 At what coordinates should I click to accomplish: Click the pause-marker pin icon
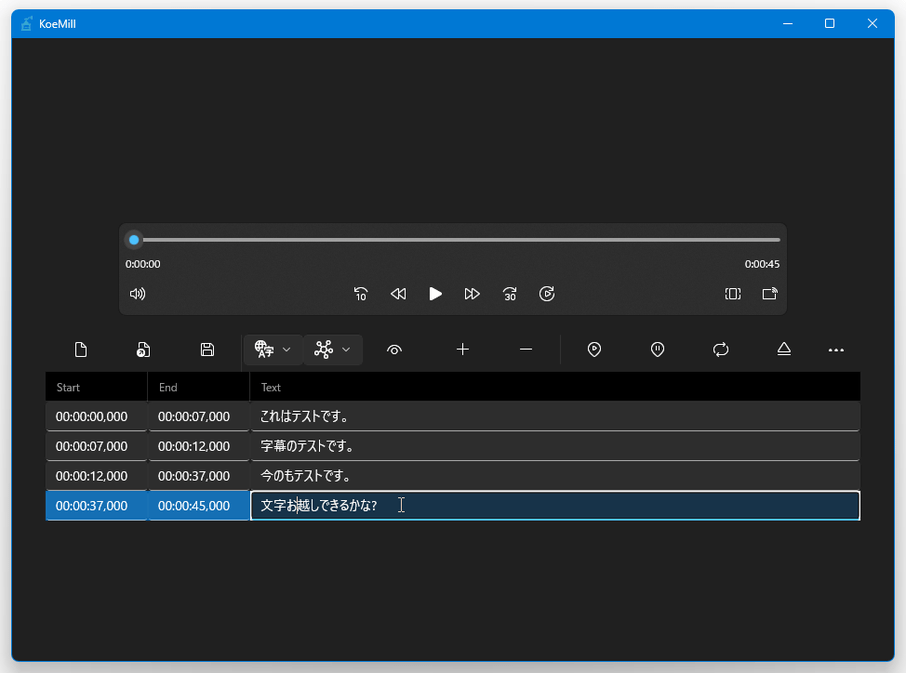657,350
